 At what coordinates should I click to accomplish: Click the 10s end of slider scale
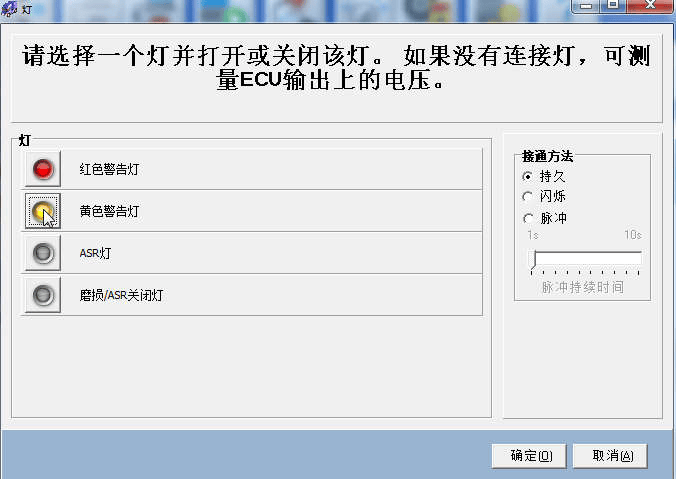[633, 235]
